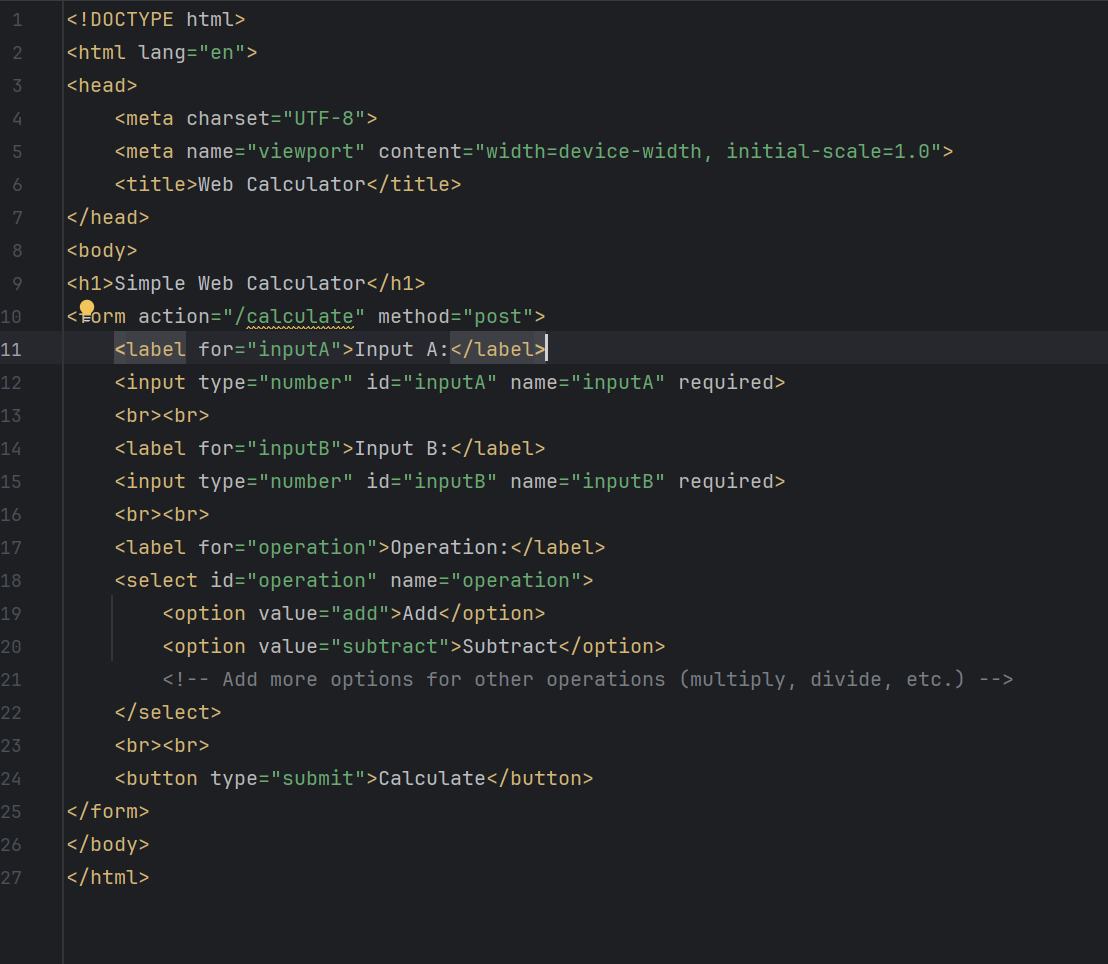Place cursor in the inputA label tag

coord(150,349)
